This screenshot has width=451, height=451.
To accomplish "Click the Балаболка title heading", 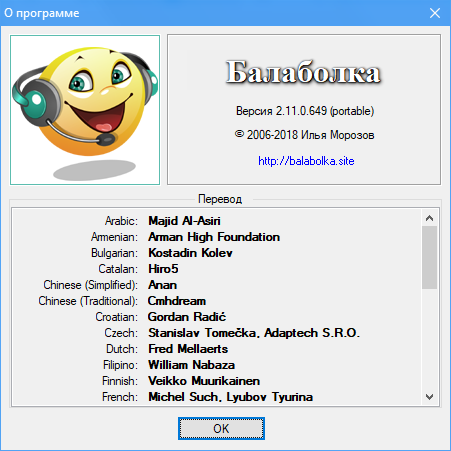I will [303, 72].
